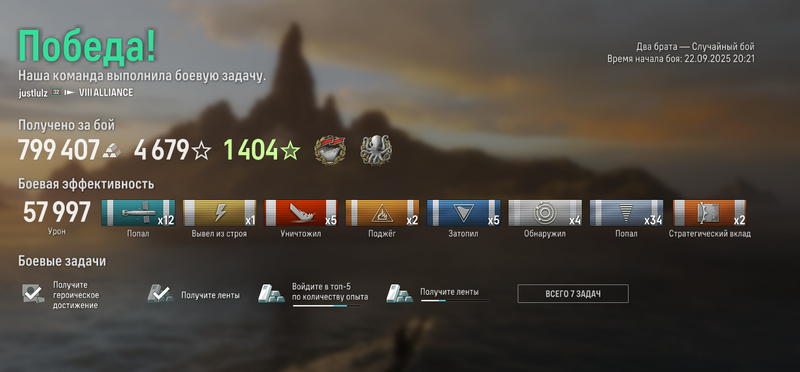This screenshot has height=372, width=800.
Task: Click the warship achievement medal with red ribbon
Action: coord(330,150)
